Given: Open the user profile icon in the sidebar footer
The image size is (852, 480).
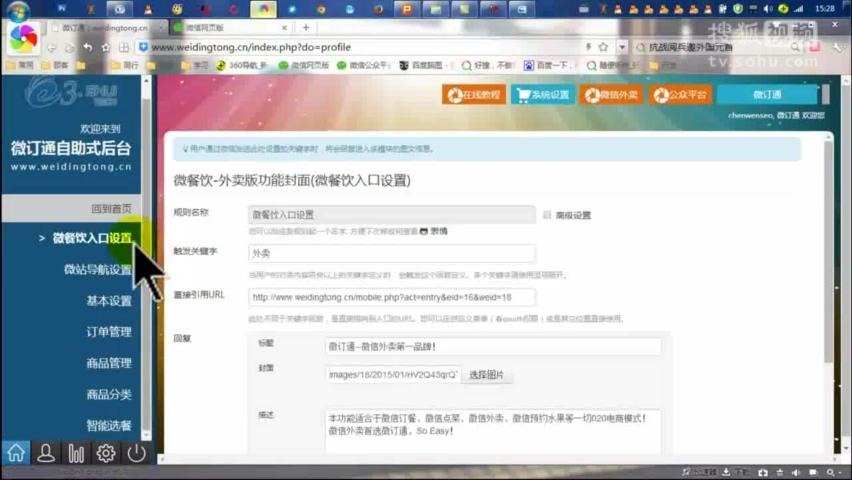Looking at the screenshot, I should 46,452.
